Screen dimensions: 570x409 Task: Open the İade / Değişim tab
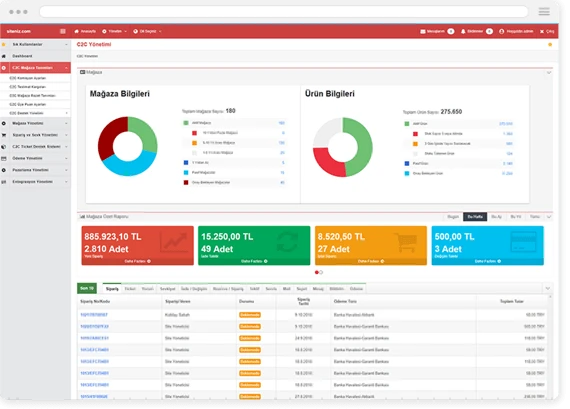pyautogui.click(x=194, y=289)
